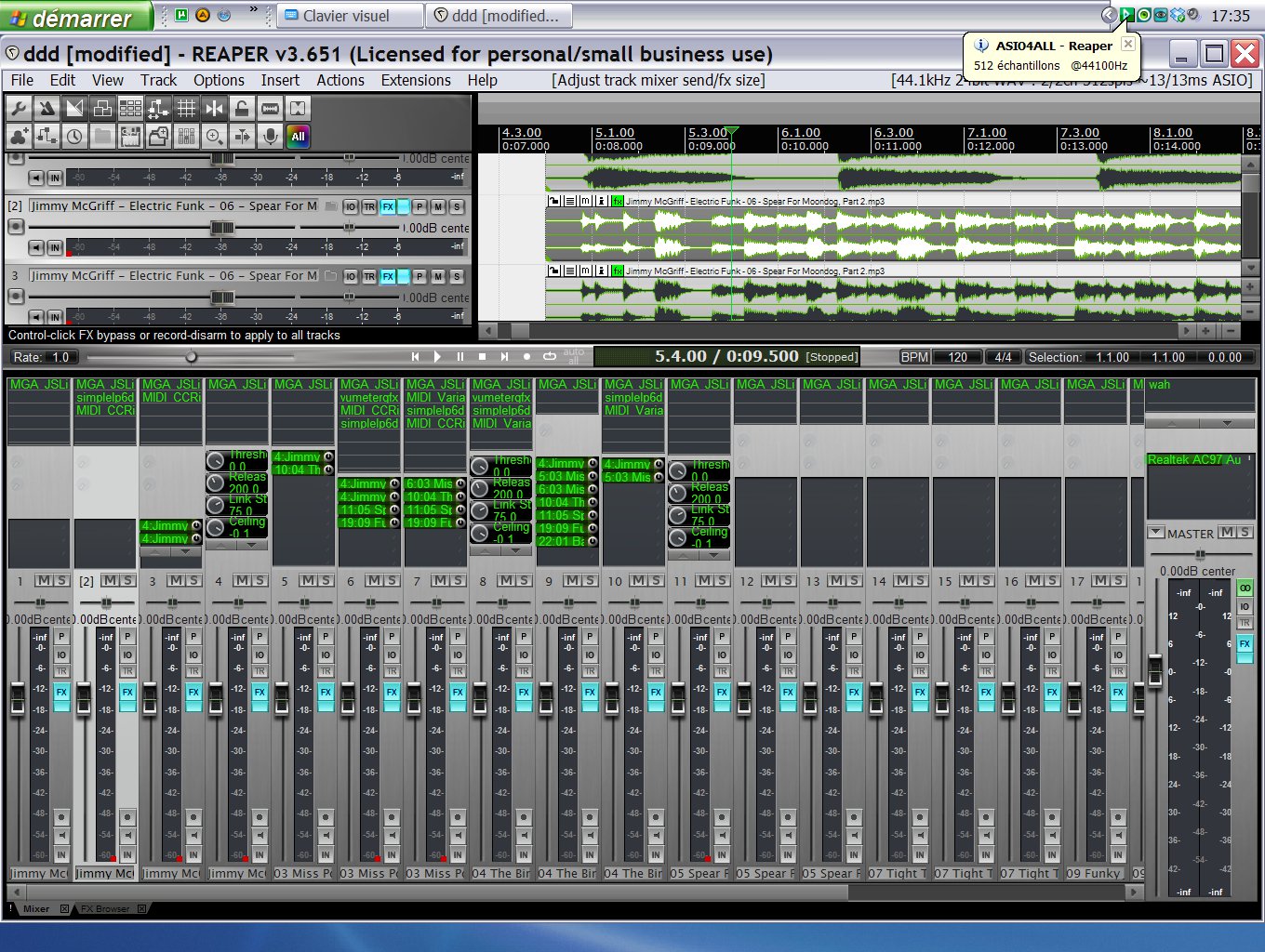Viewport: 1265px width, 952px height.
Task: Click the wrench icon in the main toolbar
Action: click(19, 108)
